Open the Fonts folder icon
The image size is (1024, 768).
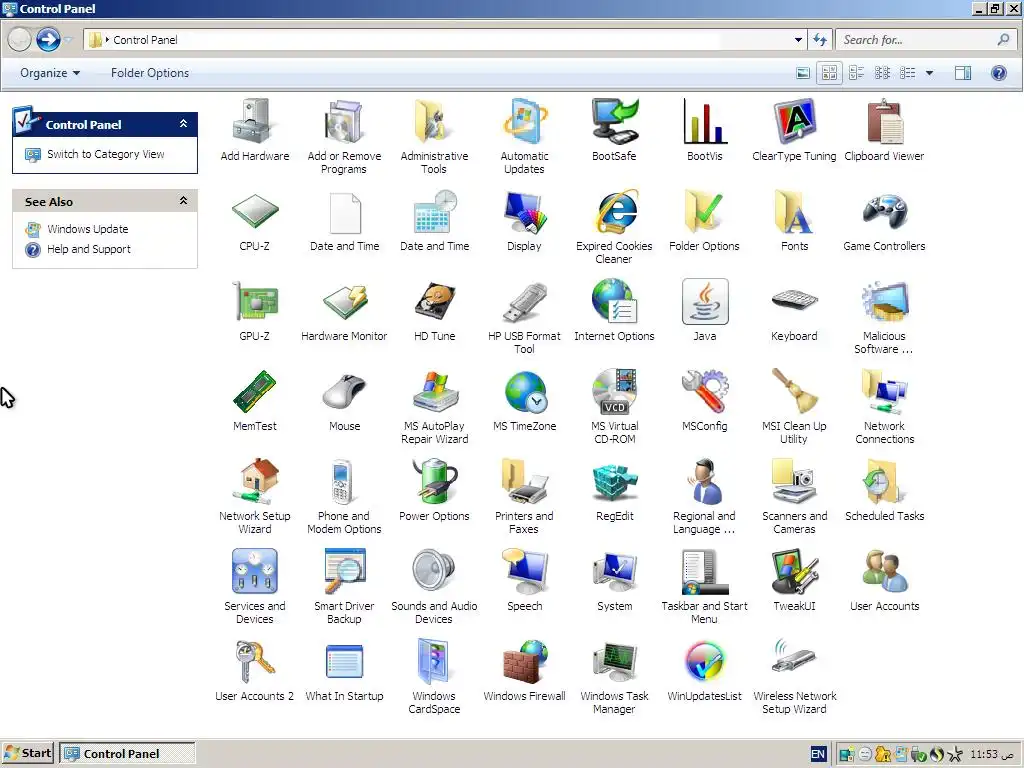pyautogui.click(x=794, y=221)
